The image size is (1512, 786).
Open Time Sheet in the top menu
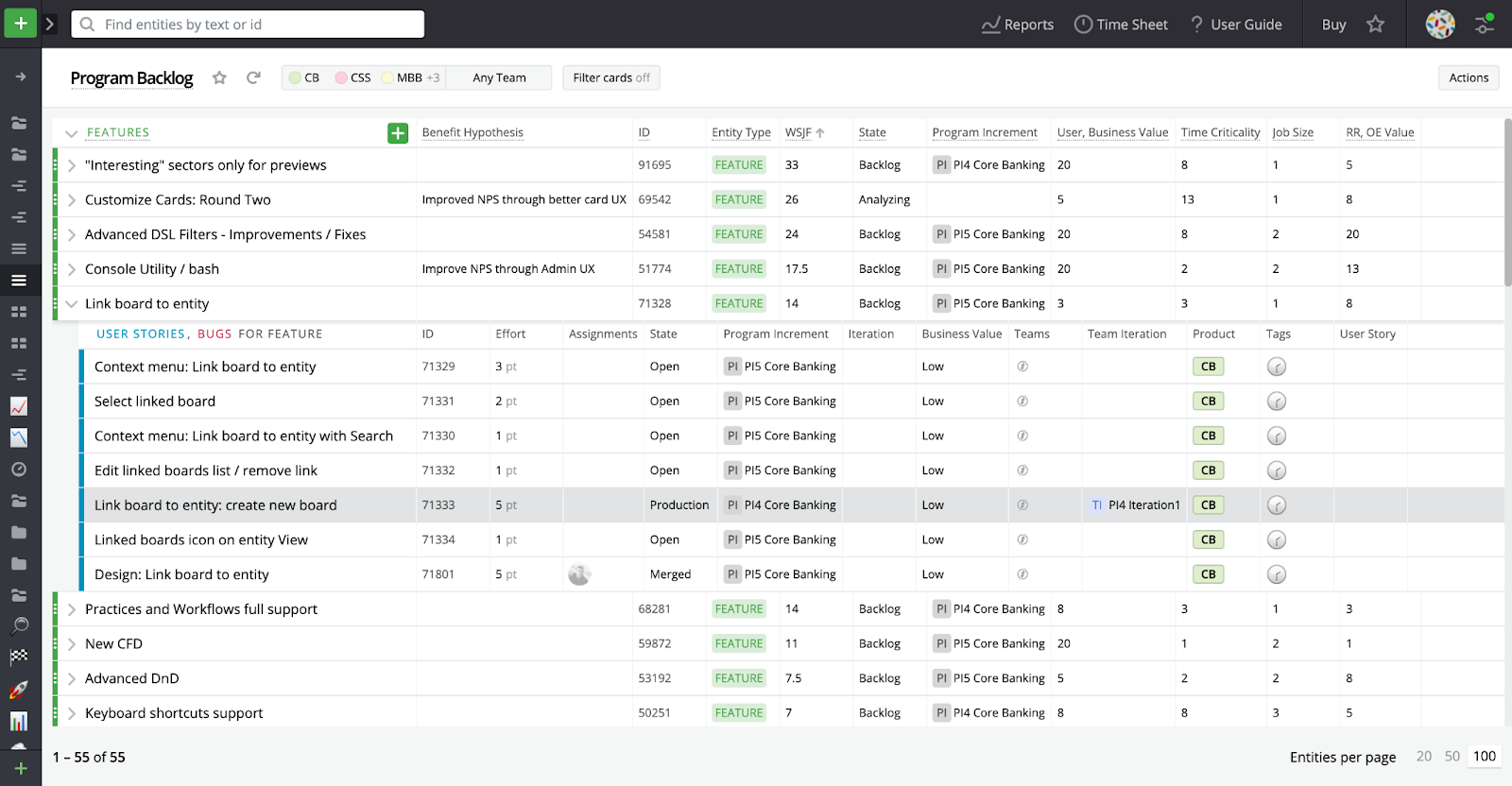1121,25
